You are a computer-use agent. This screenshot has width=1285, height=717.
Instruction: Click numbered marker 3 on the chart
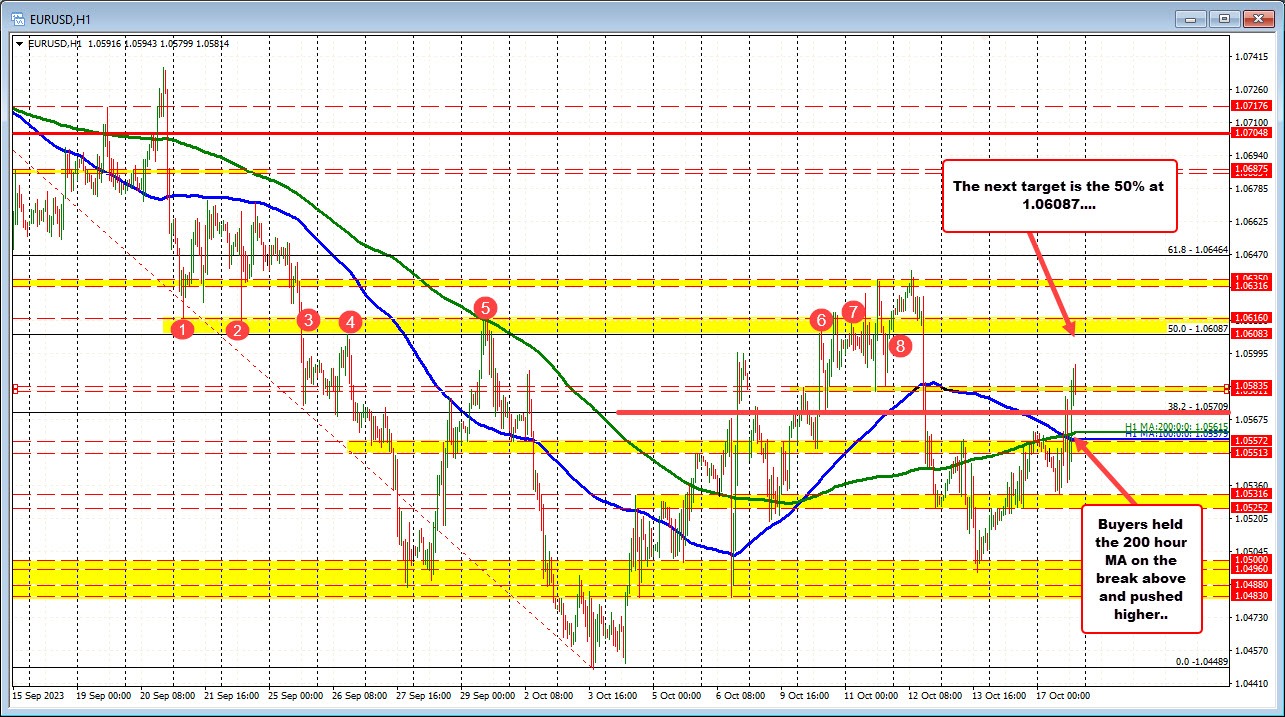(x=307, y=321)
